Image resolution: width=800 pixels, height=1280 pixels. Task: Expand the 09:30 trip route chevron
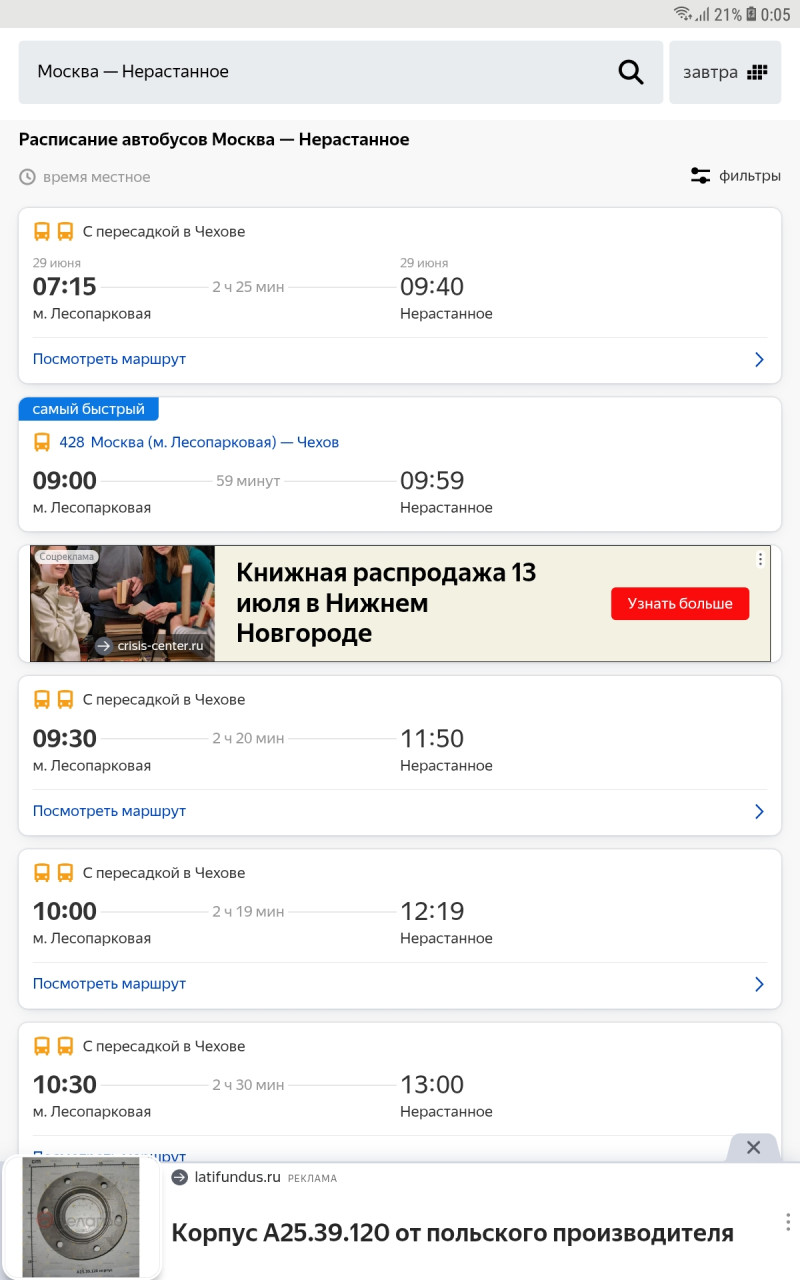coord(759,811)
